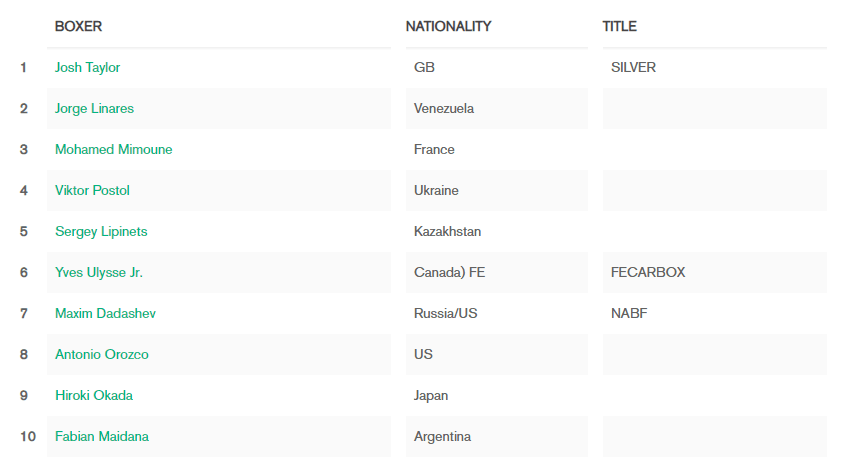The image size is (850, 468).
Task: Click the BOXER column header
Action: click(x=79, y=26)
